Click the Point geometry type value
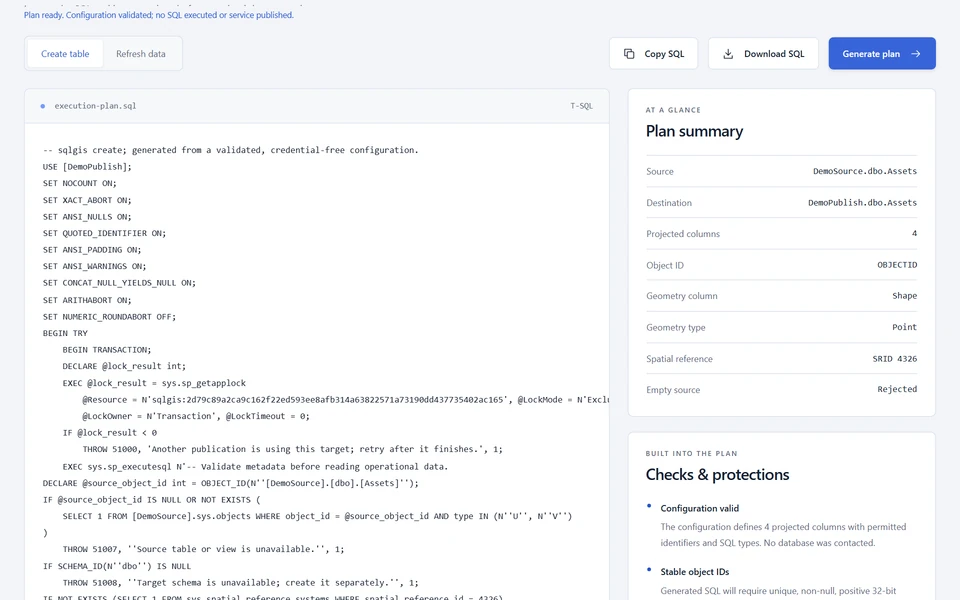This screenshot has width=960, height=600. click(x=904, y=327)
